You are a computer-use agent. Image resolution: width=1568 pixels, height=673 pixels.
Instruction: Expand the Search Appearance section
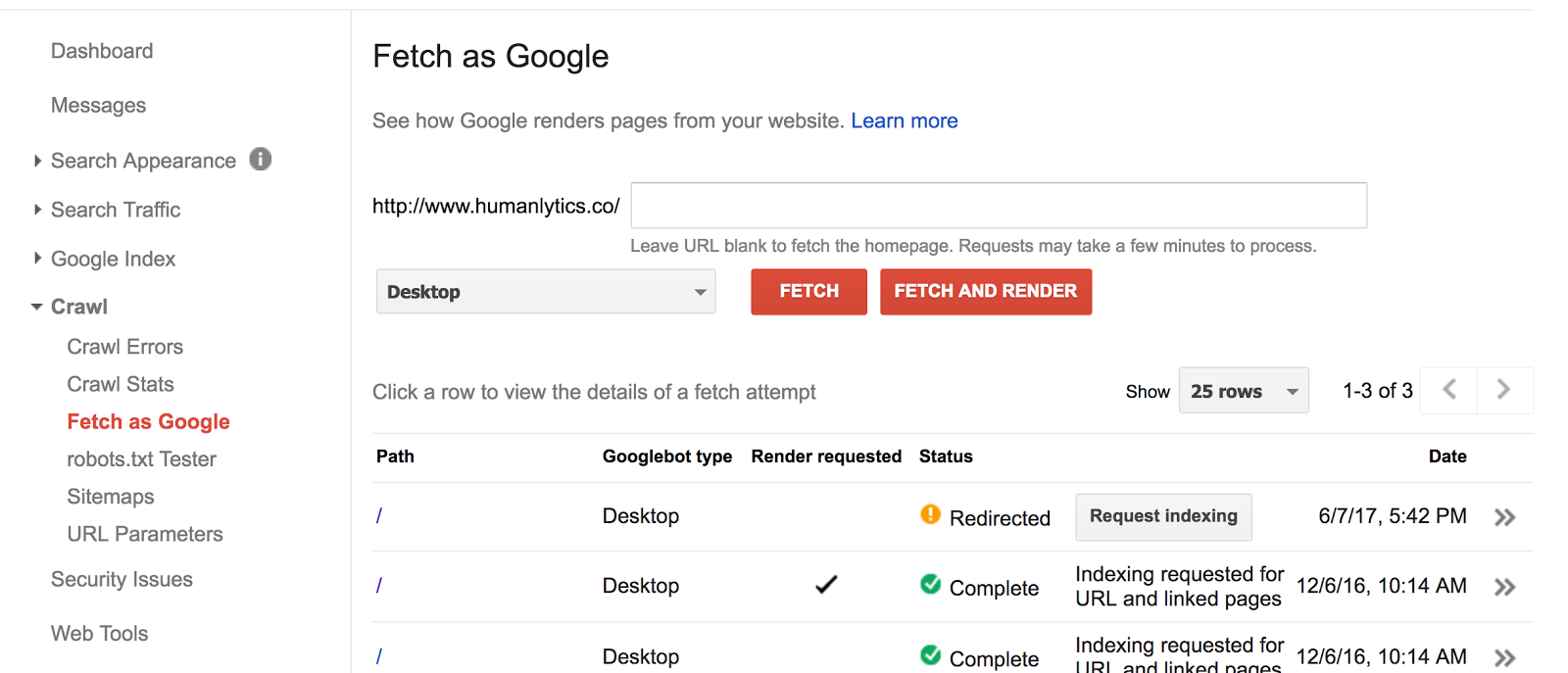pyautogui.click(x=37, y=161)
